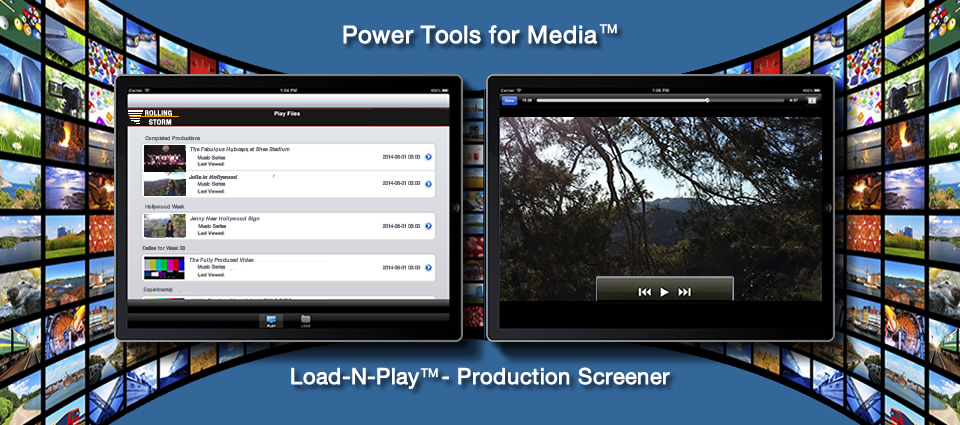
Task: Click the 'Dailies for Week 38' section header
Action: [x=165, y=248]
